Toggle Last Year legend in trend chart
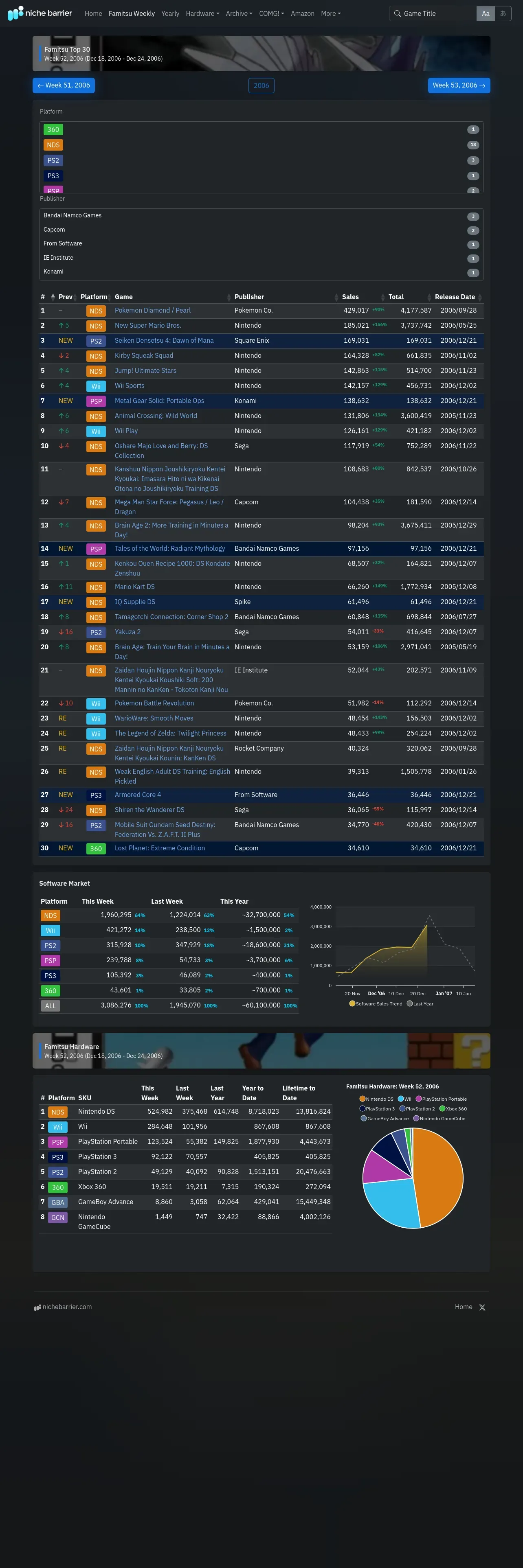 click(x=420, y=1004)
